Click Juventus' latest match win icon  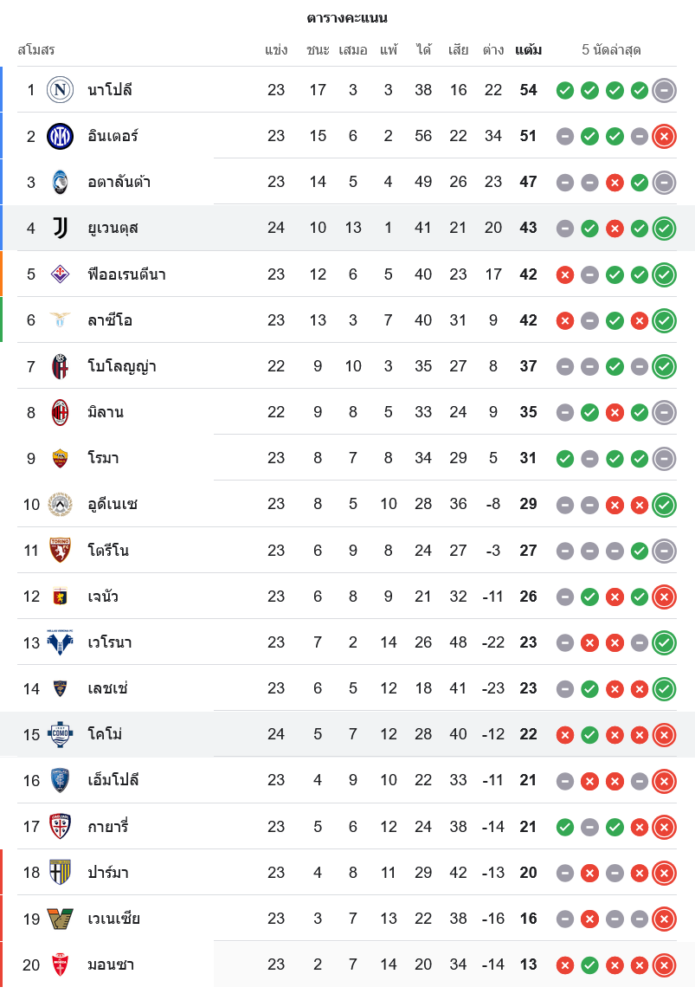664,228
